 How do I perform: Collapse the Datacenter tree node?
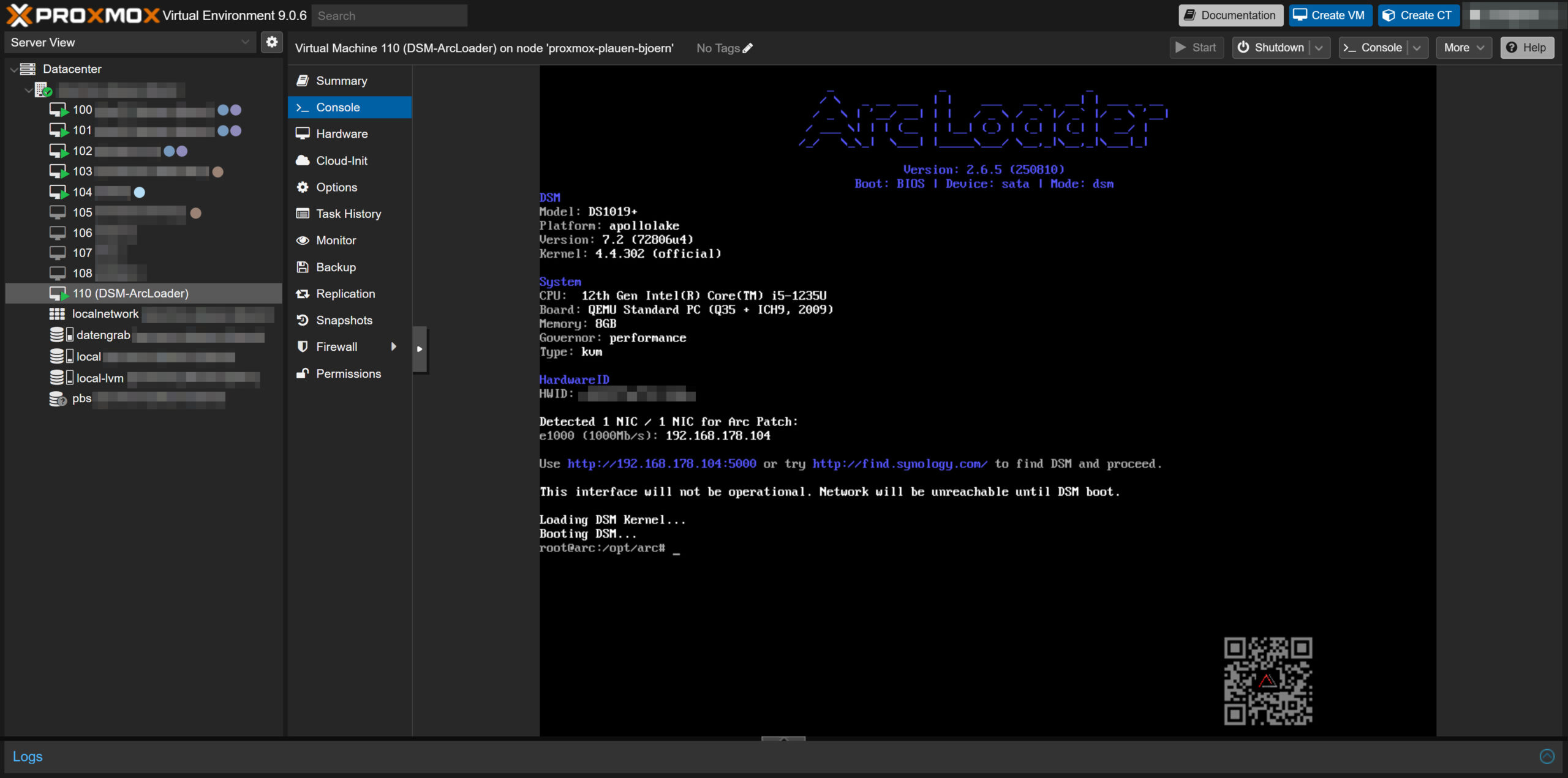click(13, 69)
